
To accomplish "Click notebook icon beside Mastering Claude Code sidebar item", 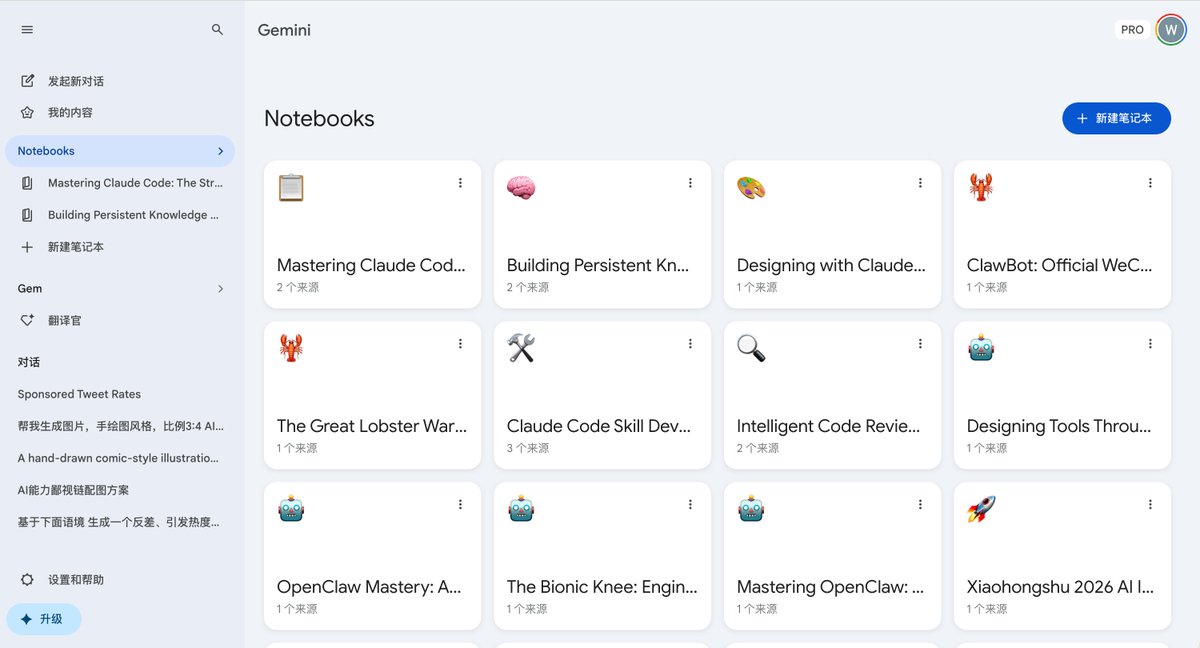I will pyautogui.click(x=27, y=183).
